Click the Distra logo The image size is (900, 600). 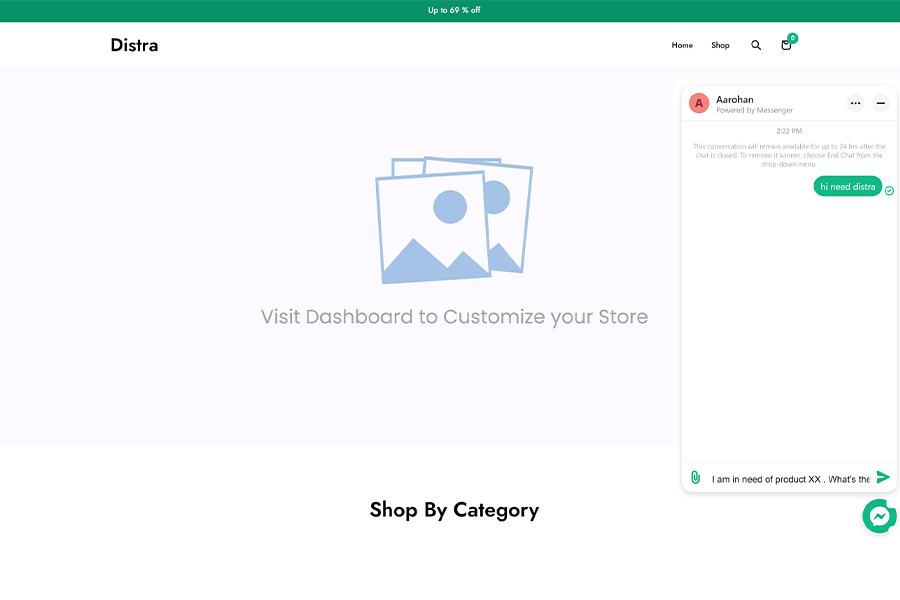point(134,45)
